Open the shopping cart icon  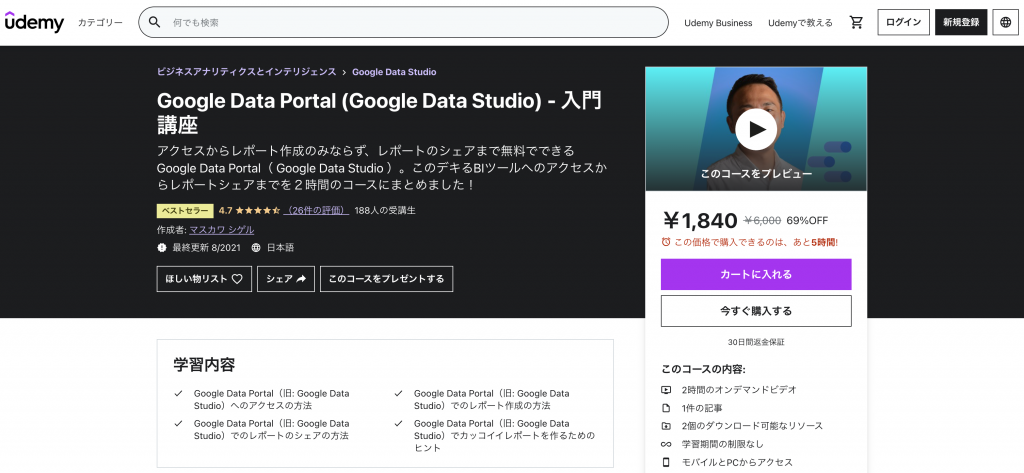[x=856, y=22]
